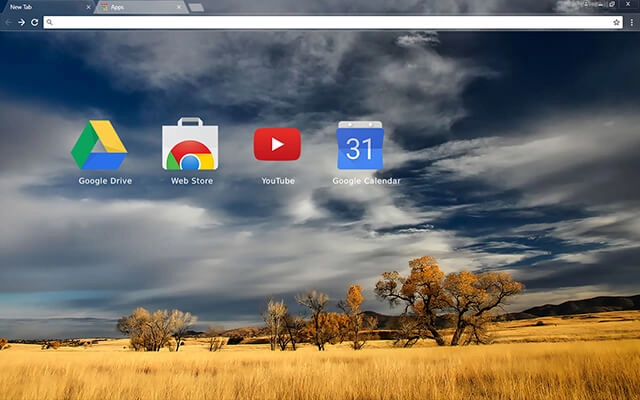Switch to the Apps tab
Screen dimensions: 640x400
tap(141, 7)
